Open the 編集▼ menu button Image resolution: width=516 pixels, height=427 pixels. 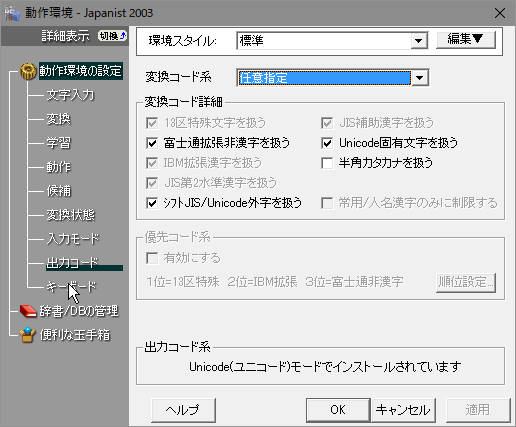pos(466,40)
